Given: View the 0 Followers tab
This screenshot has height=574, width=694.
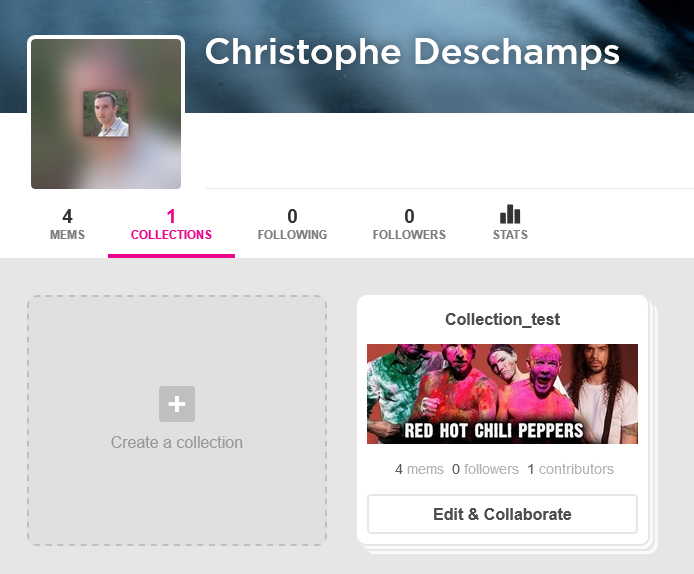Looking at the screenshot, I should tap(409, 224).
